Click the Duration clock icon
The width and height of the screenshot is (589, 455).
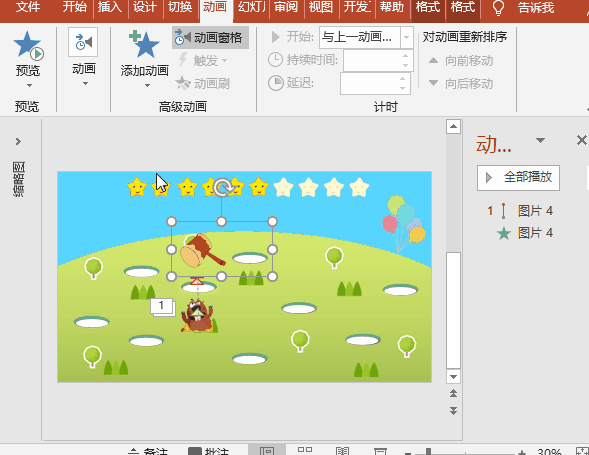pos(275,60)
